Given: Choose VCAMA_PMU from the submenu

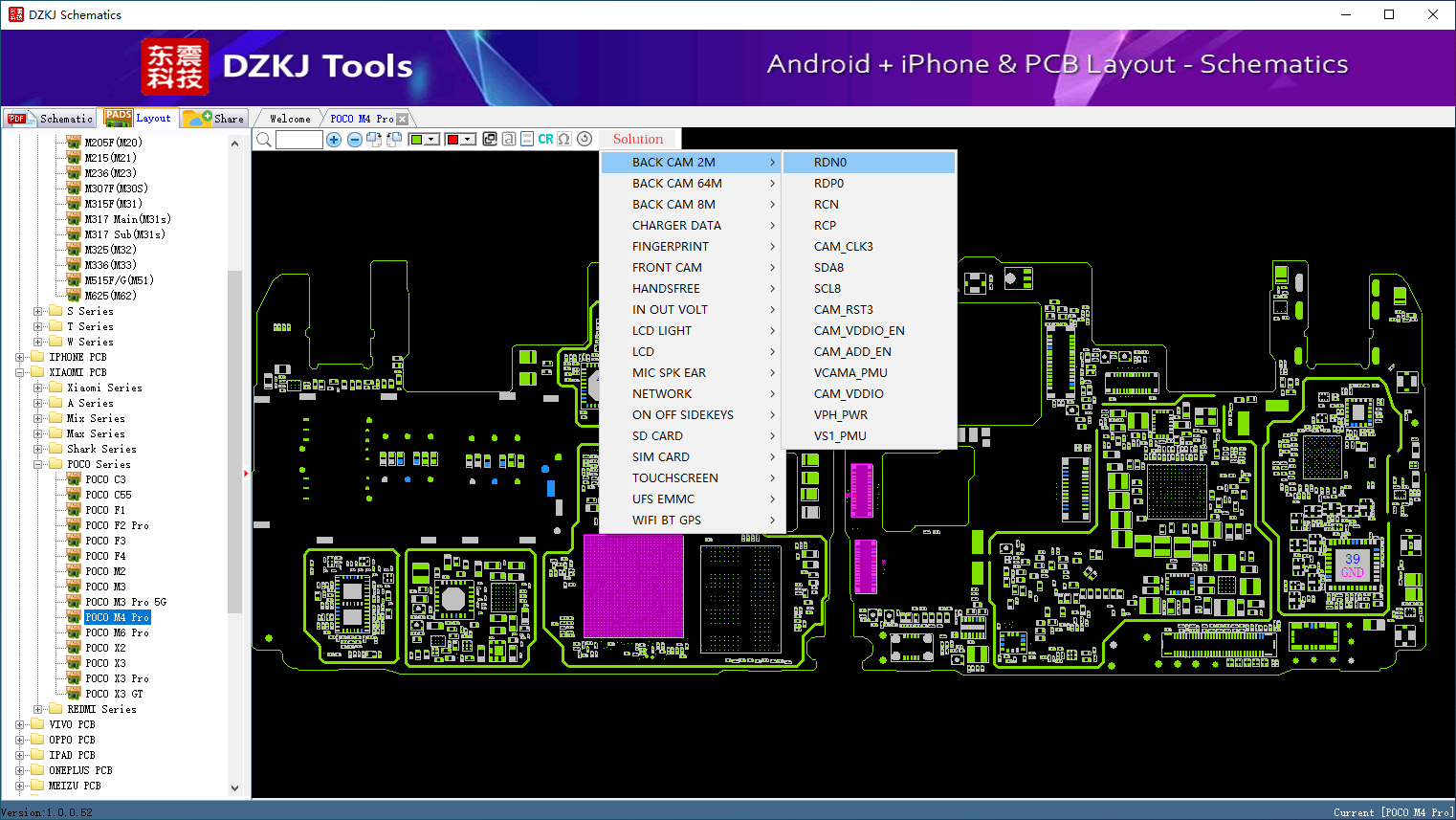Looking at the screenshot, I should pyautogui.click(x=869, y=373).
